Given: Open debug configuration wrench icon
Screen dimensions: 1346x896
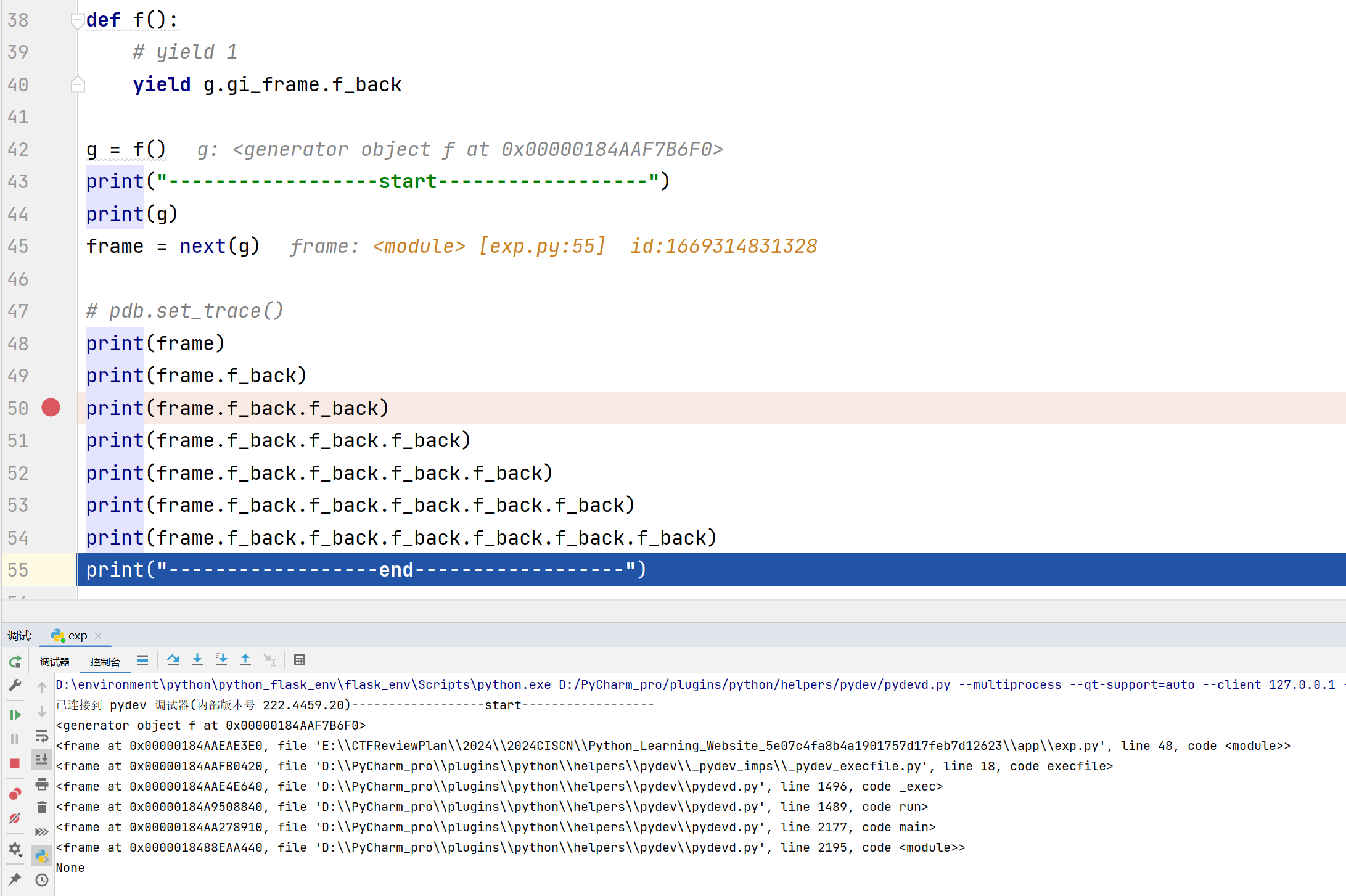Looking at the screenshot, I should [x=15, y=685].
